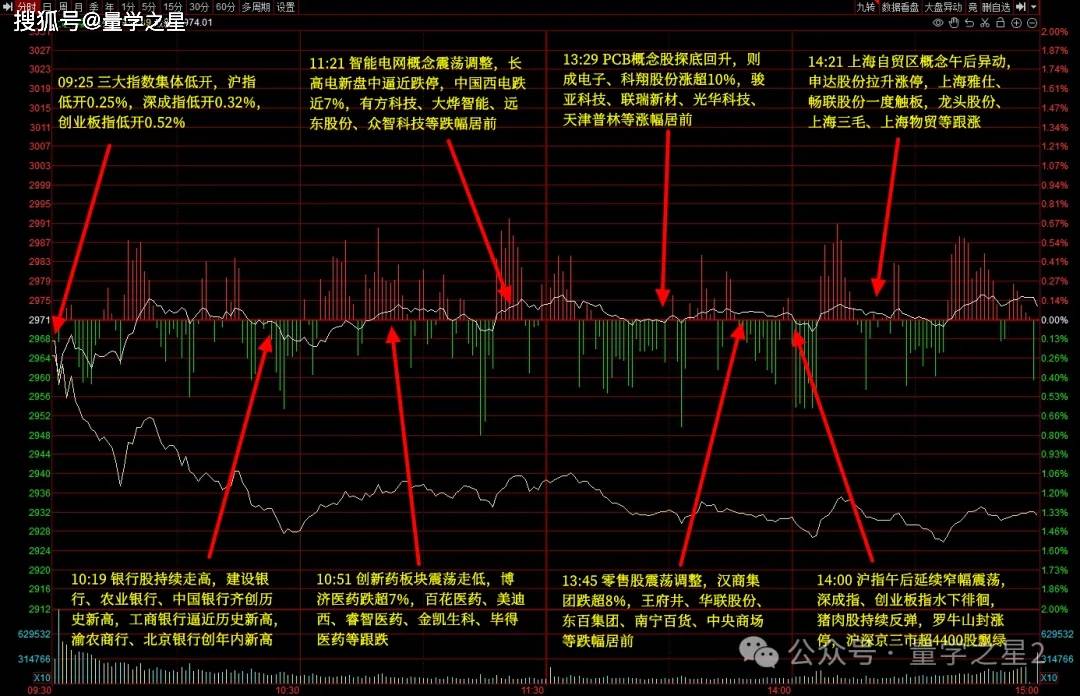Click the arrow-to-bar icon beside 删自选

pos(1021,7)
